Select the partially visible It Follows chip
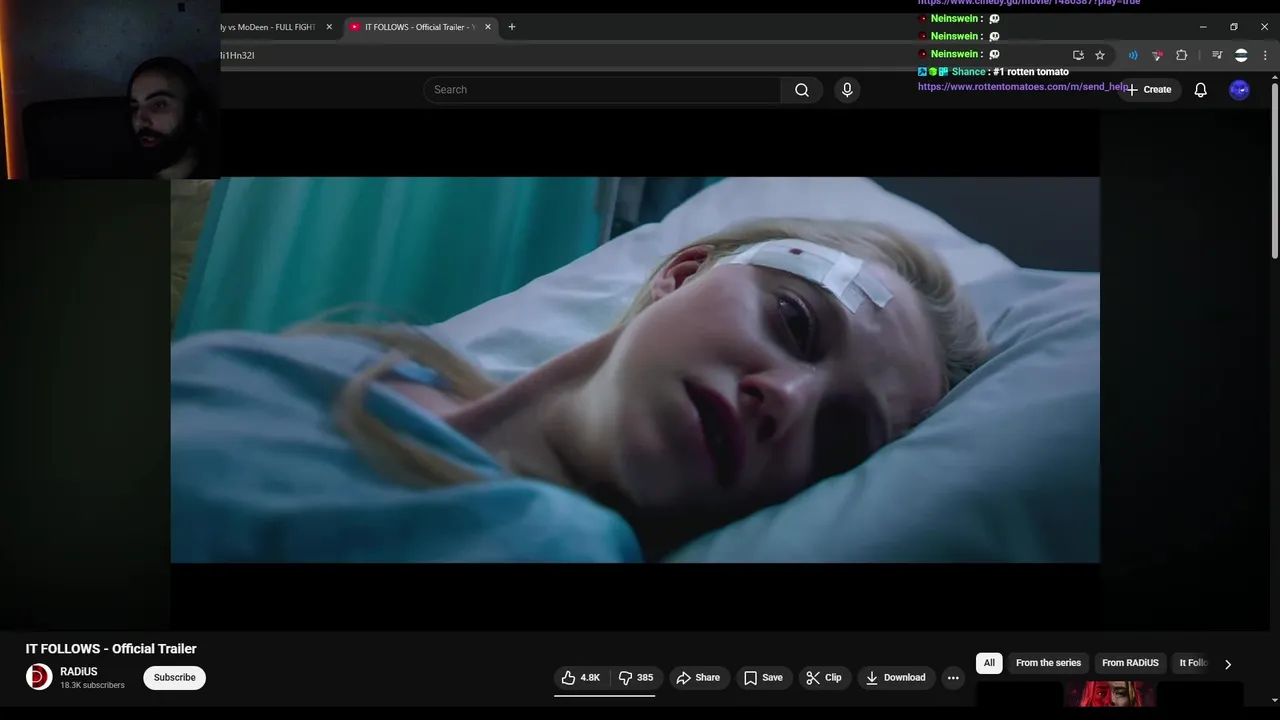 [x=1192, y=663]
